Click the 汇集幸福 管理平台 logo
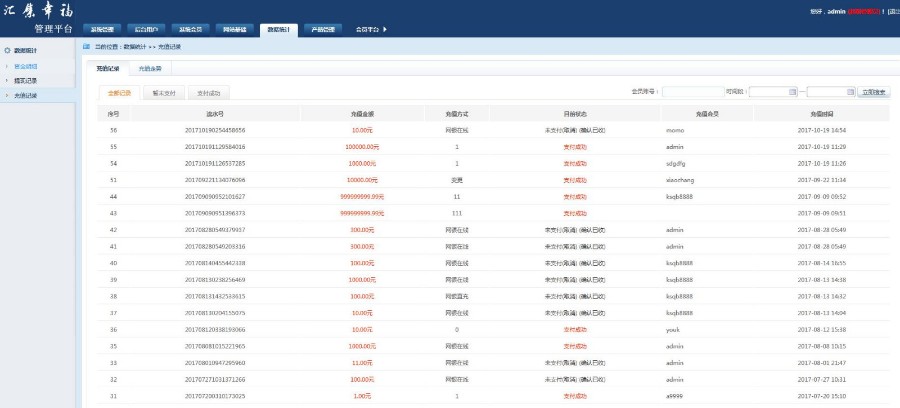The image size is (900, 408). (38, 18)
